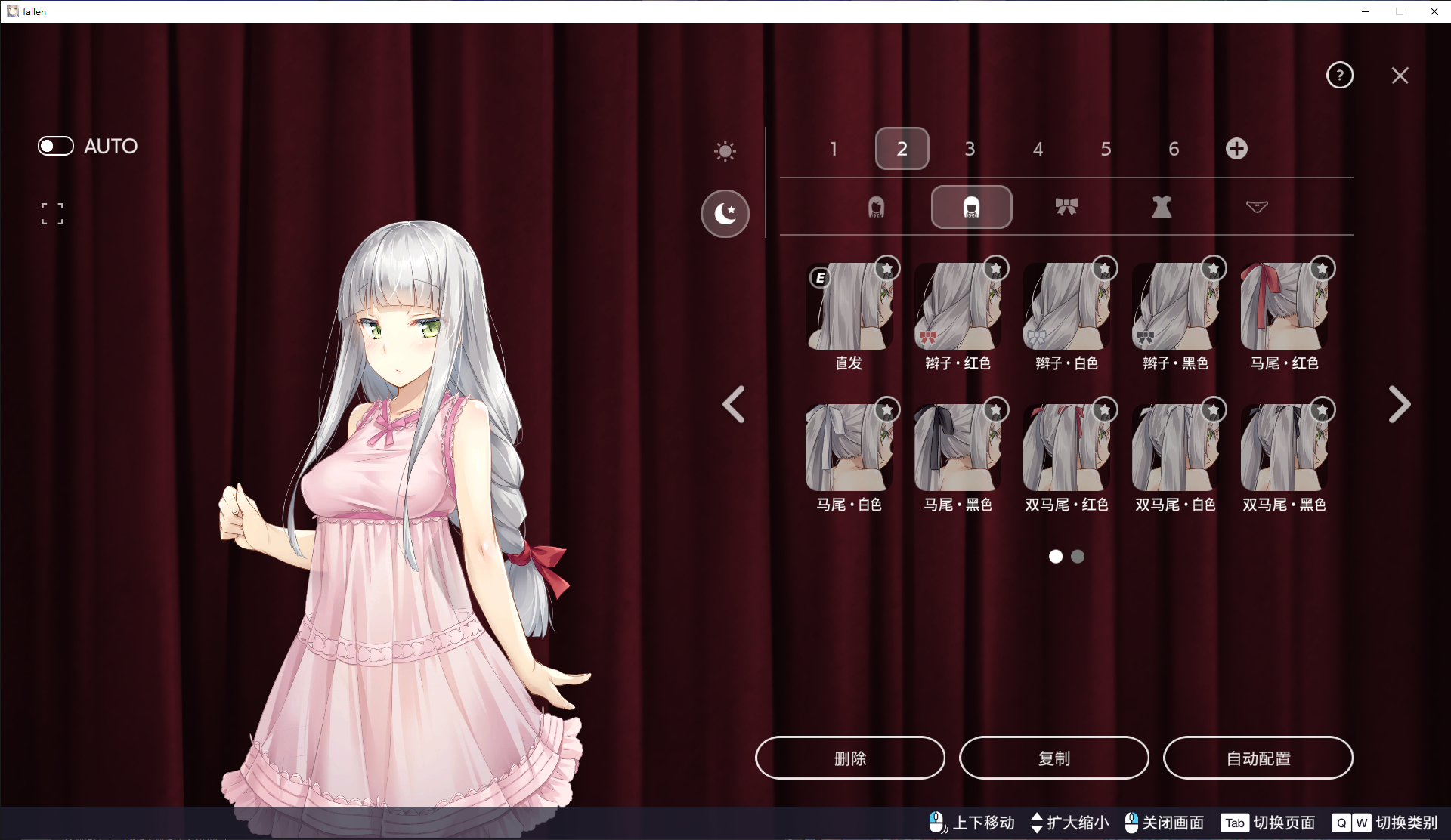This screenshot has height=840, width=1451.
Task: Click the Q W 切换类别 hint
Action: pos(1384,823)
